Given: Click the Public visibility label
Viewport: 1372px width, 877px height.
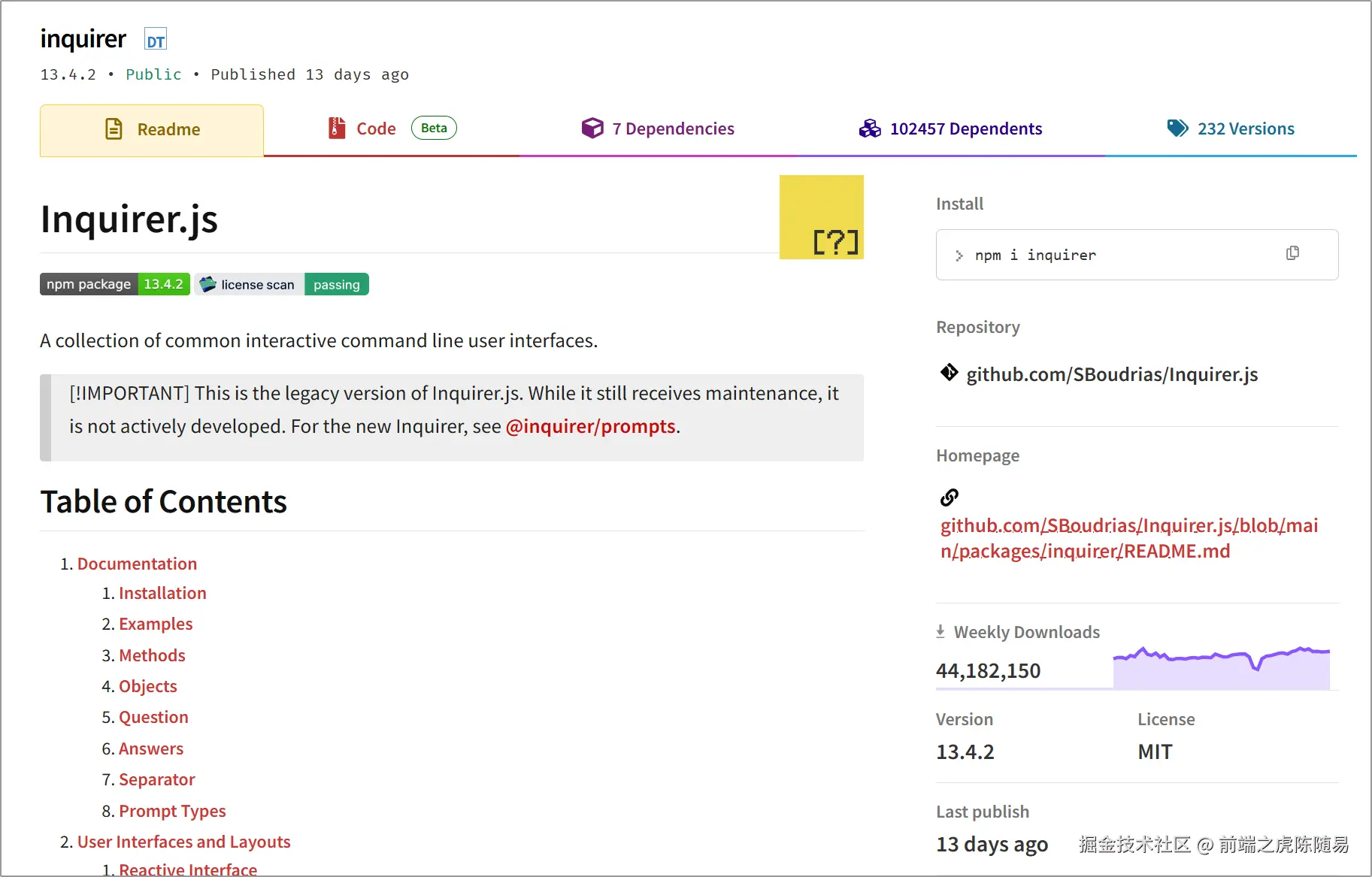Looking at the screenshot, I should [x=153, y=74].
